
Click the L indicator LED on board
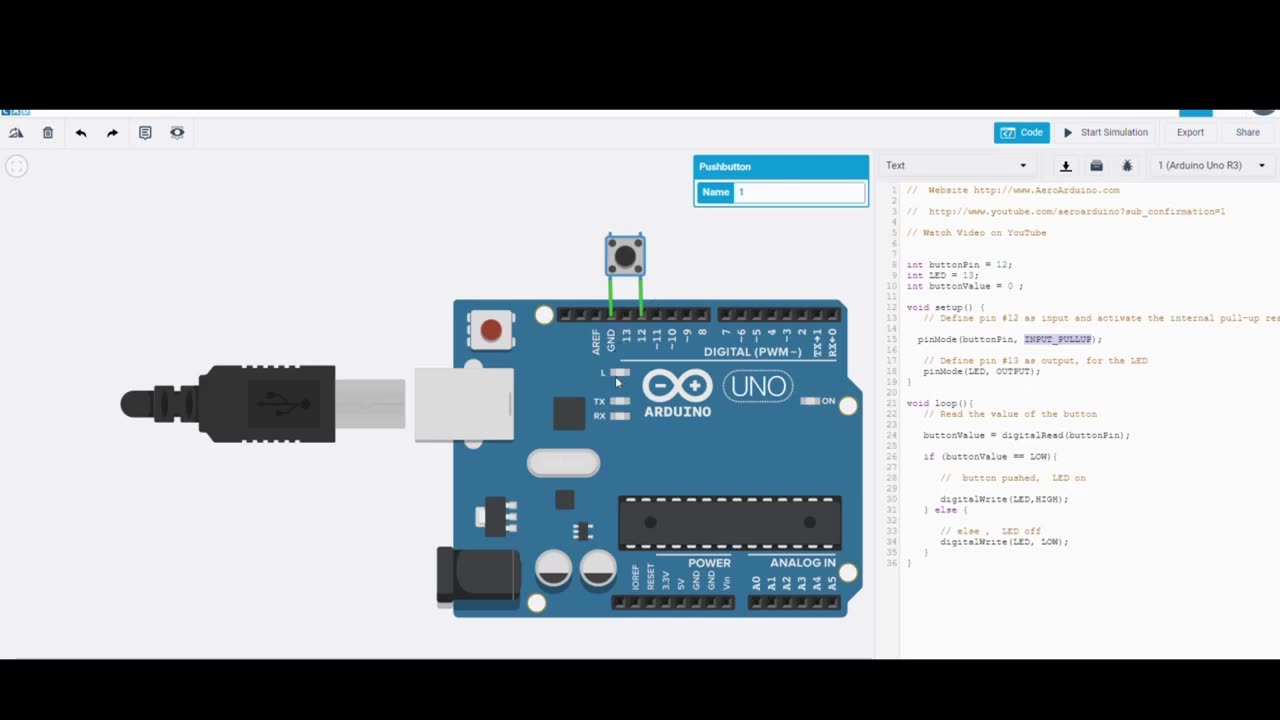[x=620, y=373]
